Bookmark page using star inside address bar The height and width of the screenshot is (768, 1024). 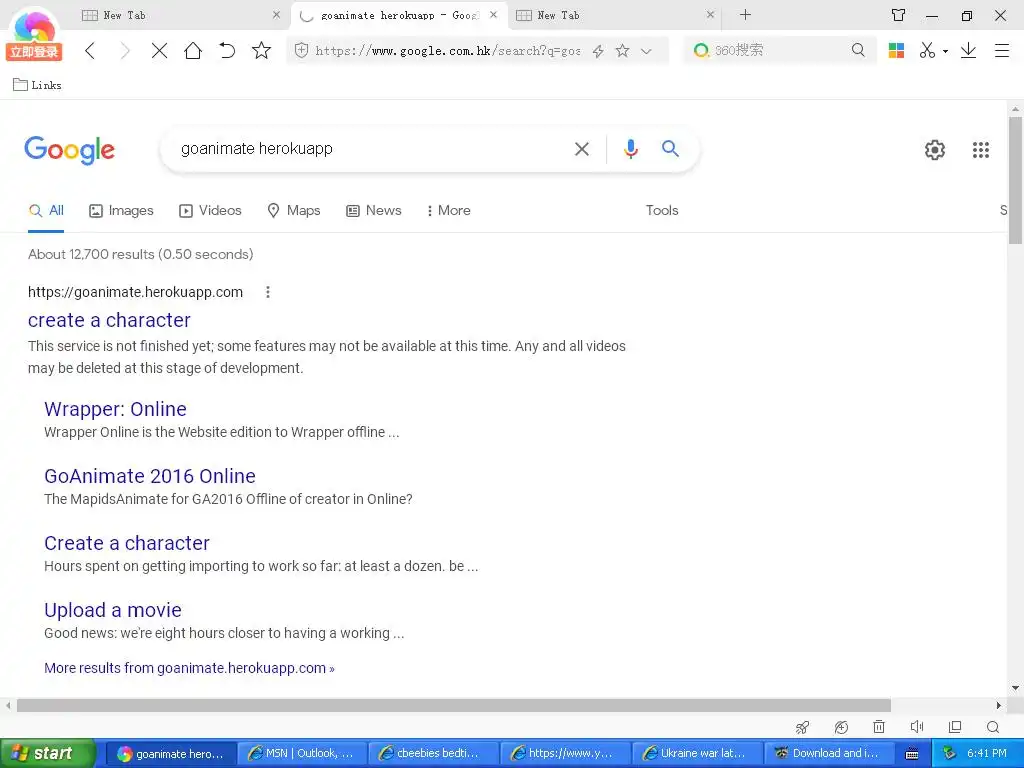622,50
